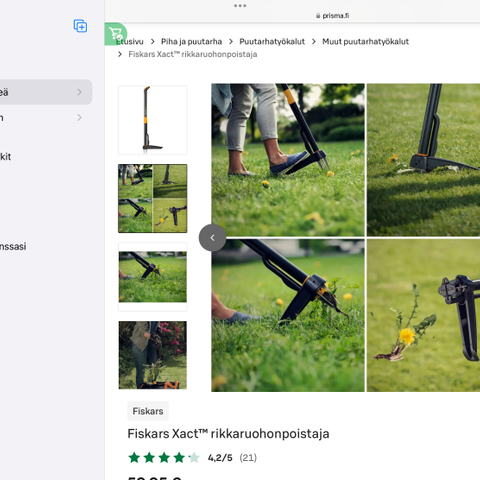Image resolution: width=480 pixels, height=480 pixels.
Task: Click the prisma.fi address bar
Action: [332, 16]
